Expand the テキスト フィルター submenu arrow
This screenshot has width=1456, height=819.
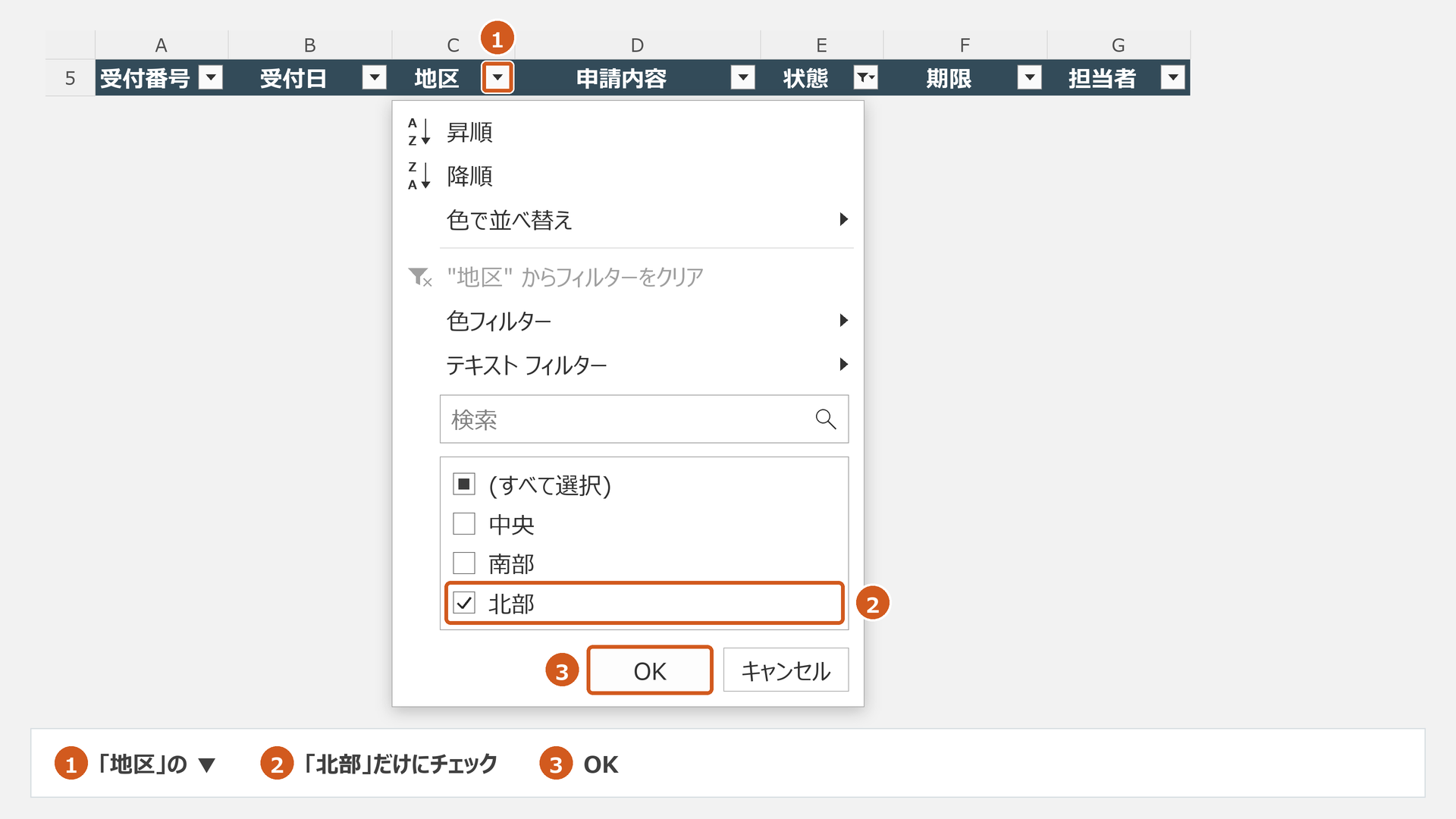pos(843,365)
